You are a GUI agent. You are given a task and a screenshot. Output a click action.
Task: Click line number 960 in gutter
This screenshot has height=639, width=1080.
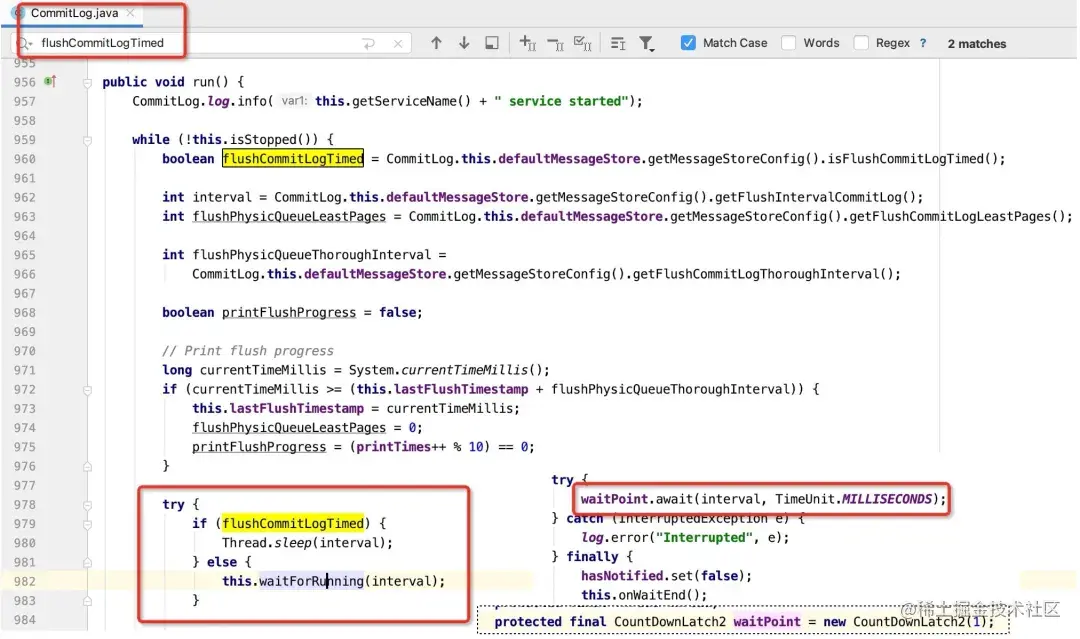click(24, 159)
